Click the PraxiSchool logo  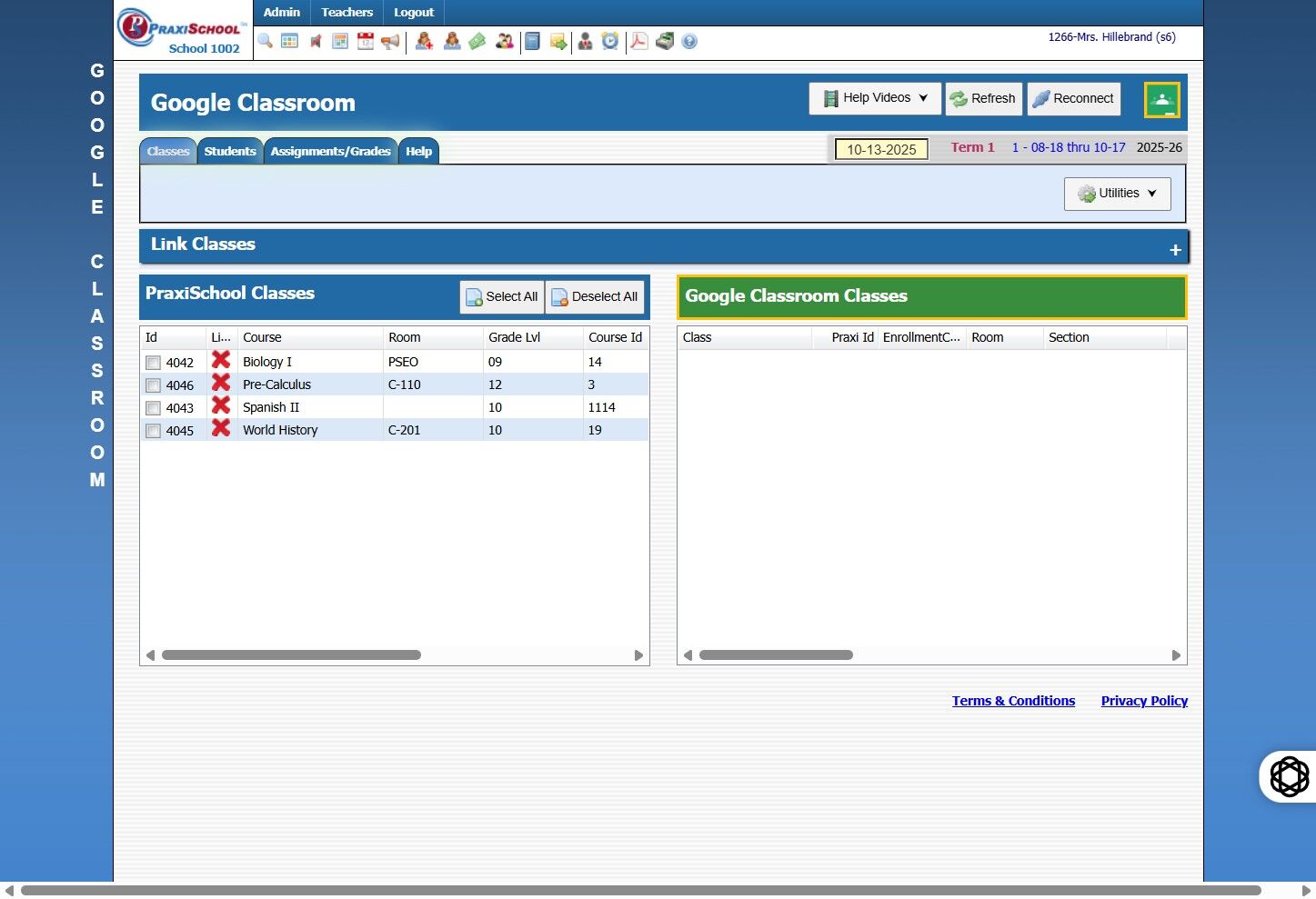[182, 30]
